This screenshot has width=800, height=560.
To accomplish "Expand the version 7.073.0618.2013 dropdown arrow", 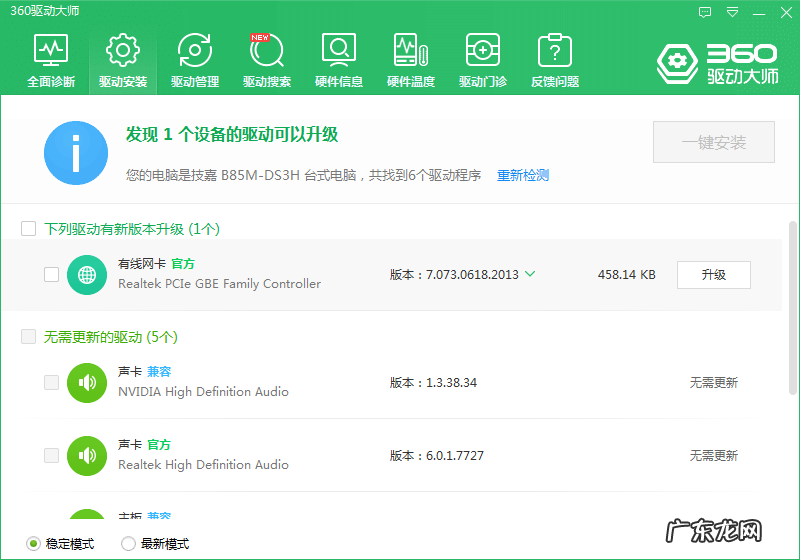I will 531,274.
